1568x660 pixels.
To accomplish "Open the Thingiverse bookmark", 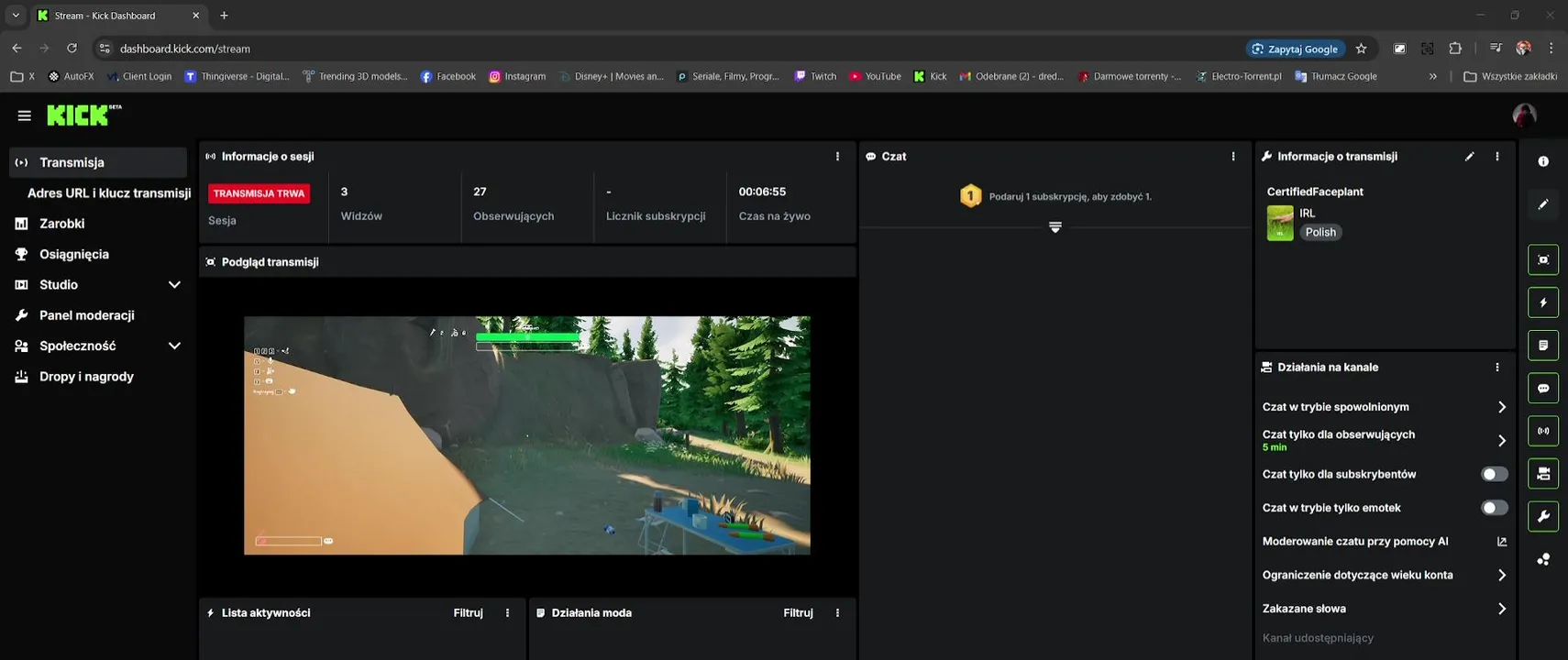I will coord(237,76).
